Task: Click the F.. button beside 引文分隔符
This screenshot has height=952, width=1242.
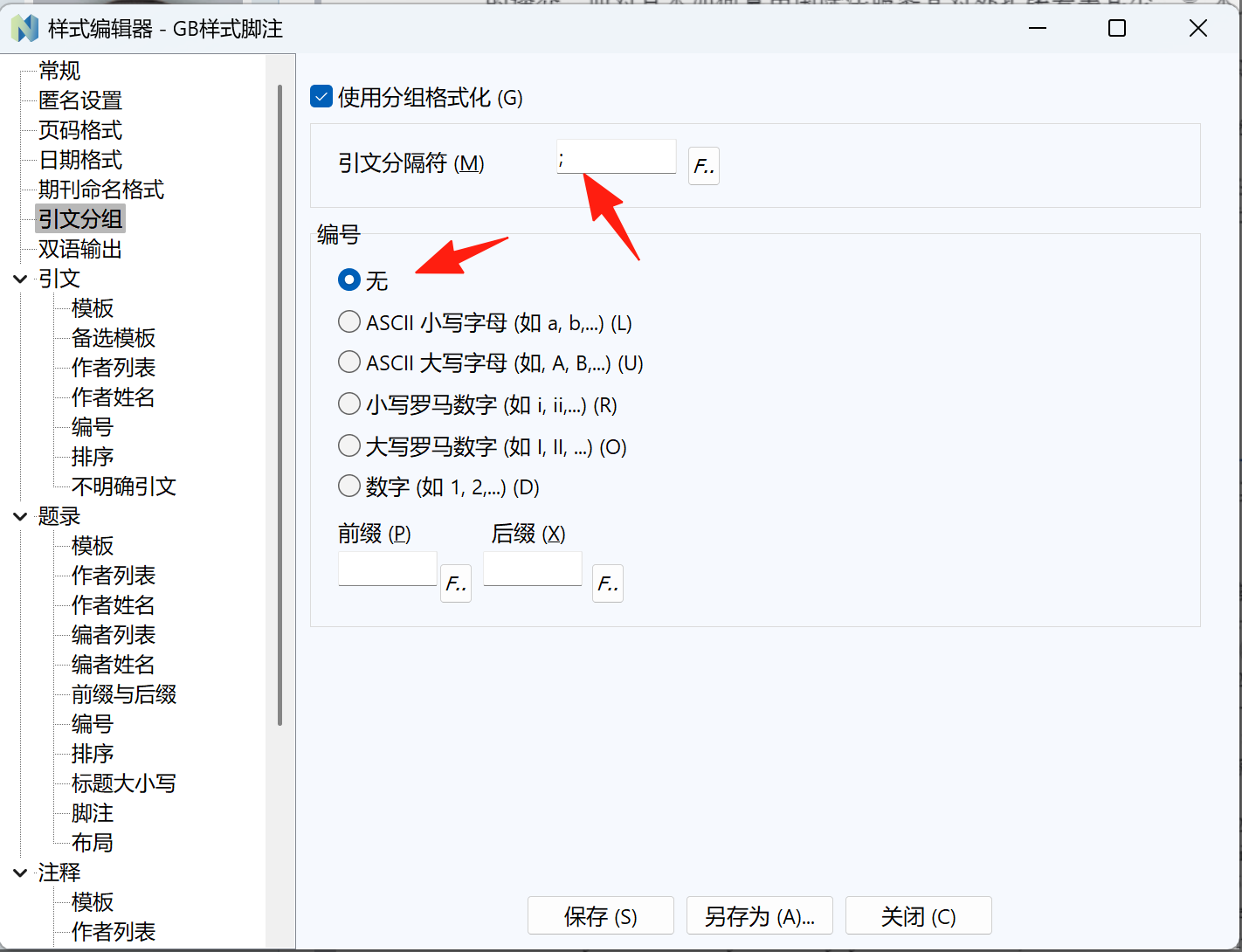Action: (704, 166)
